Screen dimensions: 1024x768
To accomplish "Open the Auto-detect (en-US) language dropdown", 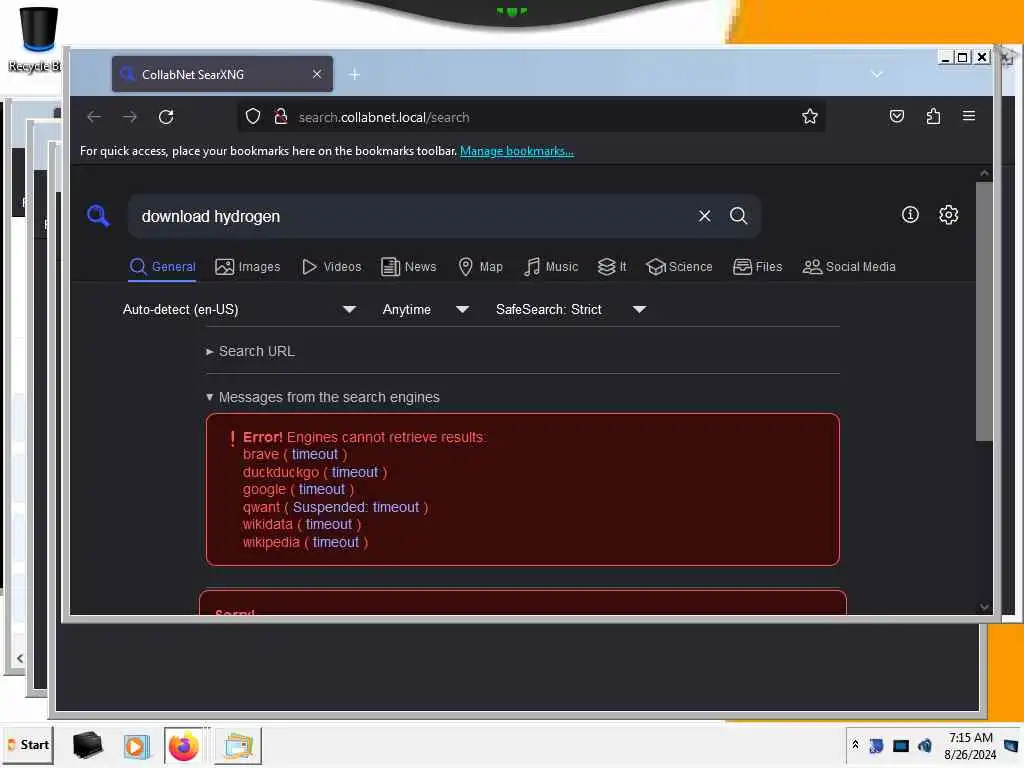I will pos(239,310).
